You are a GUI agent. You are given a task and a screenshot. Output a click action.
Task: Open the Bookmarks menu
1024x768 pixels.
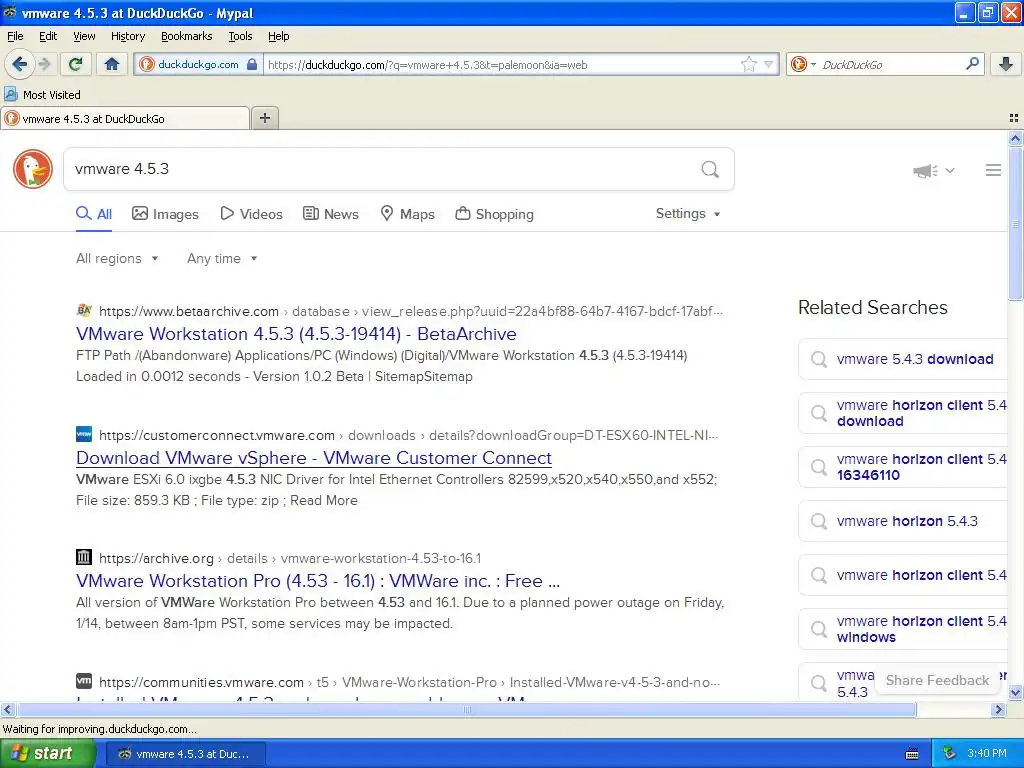[x=187, y=36]
